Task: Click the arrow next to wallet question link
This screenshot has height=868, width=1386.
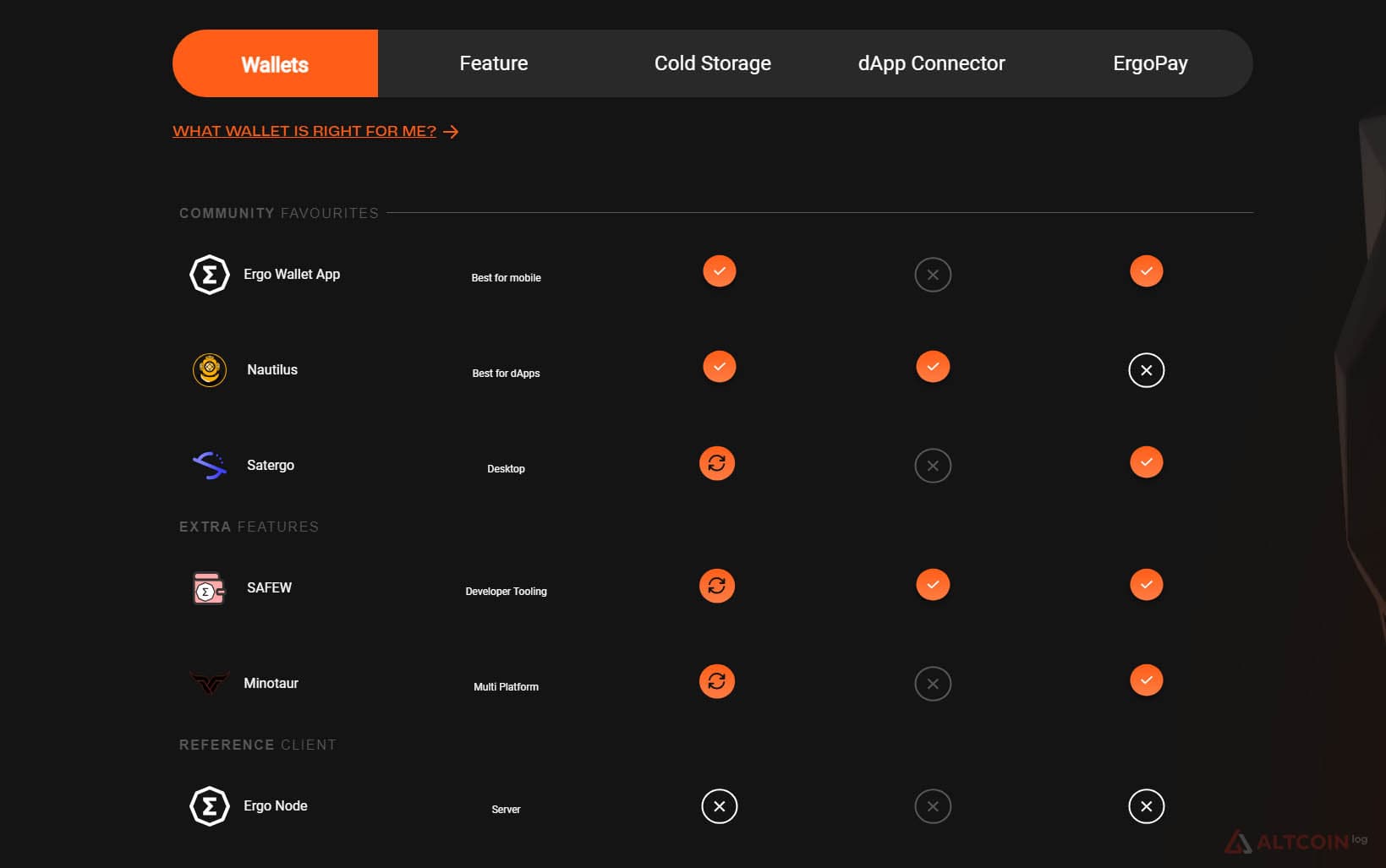Action: pos(451,132)
